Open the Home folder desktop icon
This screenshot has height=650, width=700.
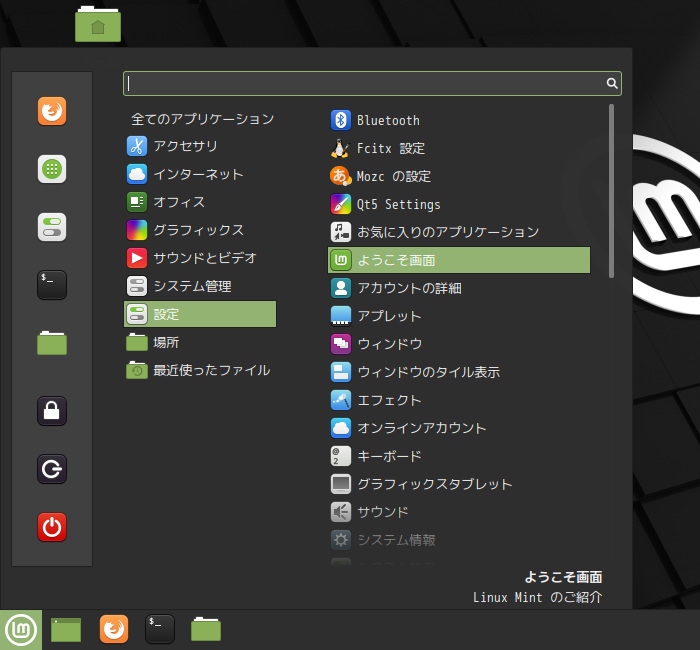coord(98,24)
